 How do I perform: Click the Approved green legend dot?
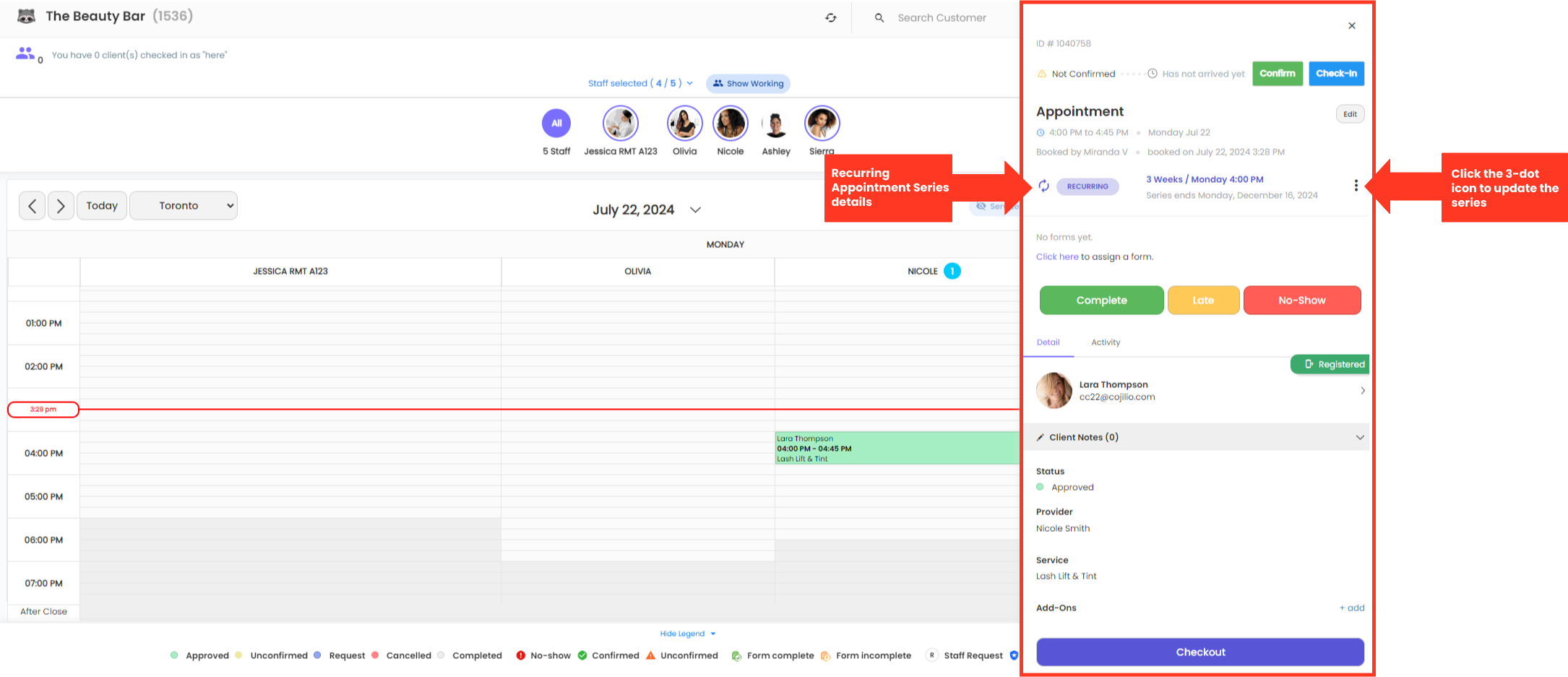[x=174, y=655]
